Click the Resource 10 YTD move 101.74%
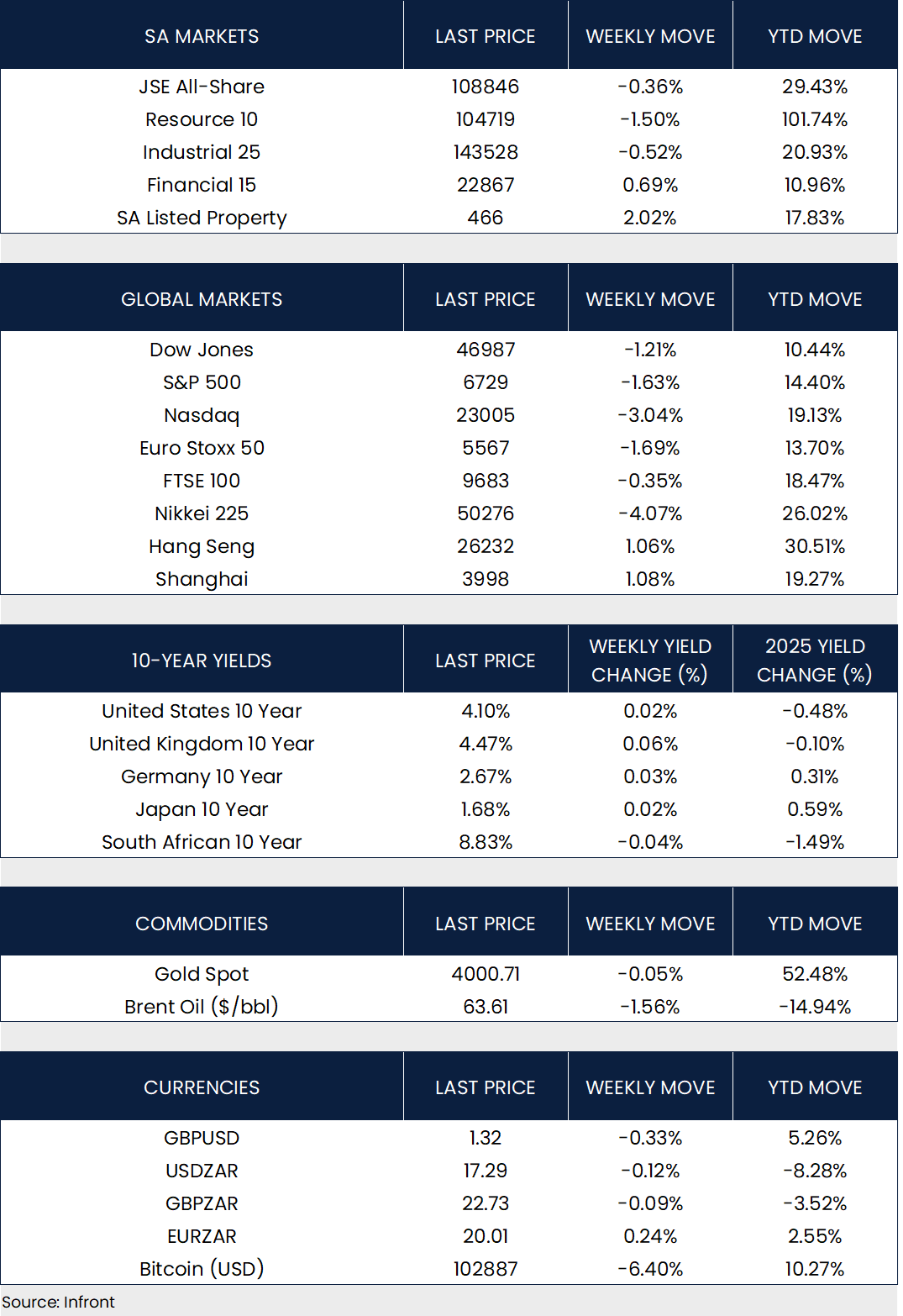The height and width of the screenshot is (1316, 903). pyautogui.click(x=814, y=119)
